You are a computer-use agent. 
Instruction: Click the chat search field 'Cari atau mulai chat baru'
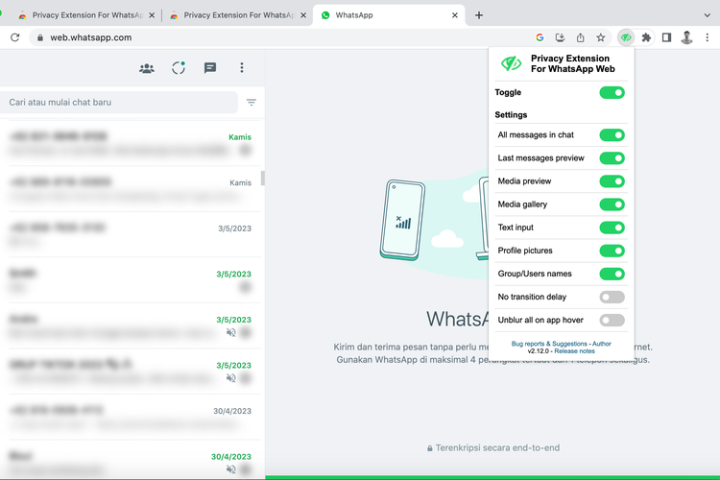[119, 102]
